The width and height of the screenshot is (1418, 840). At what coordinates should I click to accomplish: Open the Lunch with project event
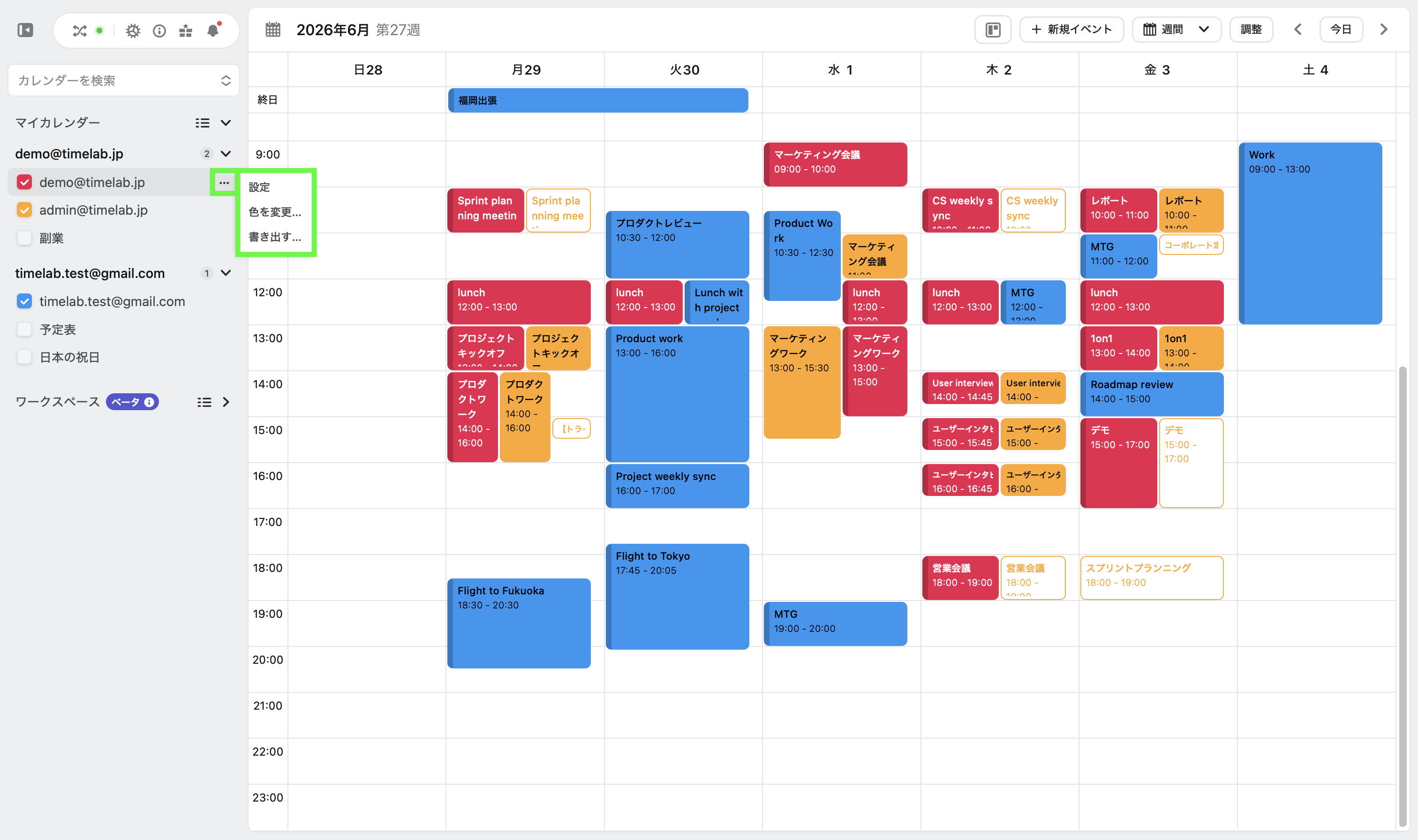[x=717, y=302]
